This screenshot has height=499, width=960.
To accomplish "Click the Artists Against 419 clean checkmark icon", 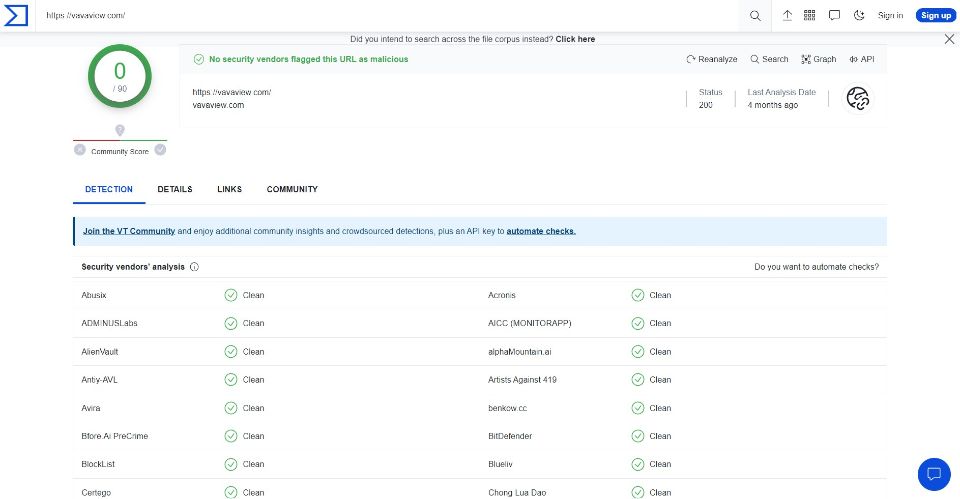I will point(638,380).
